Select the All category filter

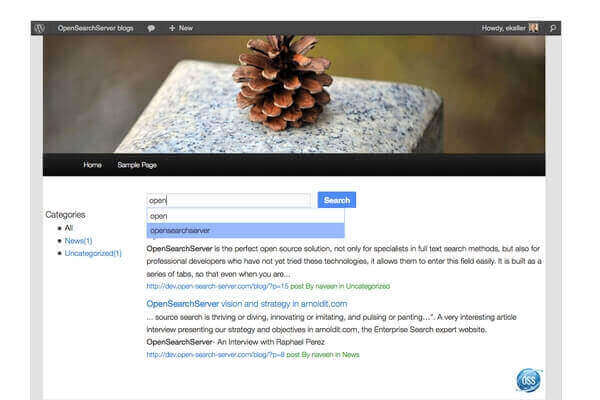pyautogui.click(x=68, y=228)
